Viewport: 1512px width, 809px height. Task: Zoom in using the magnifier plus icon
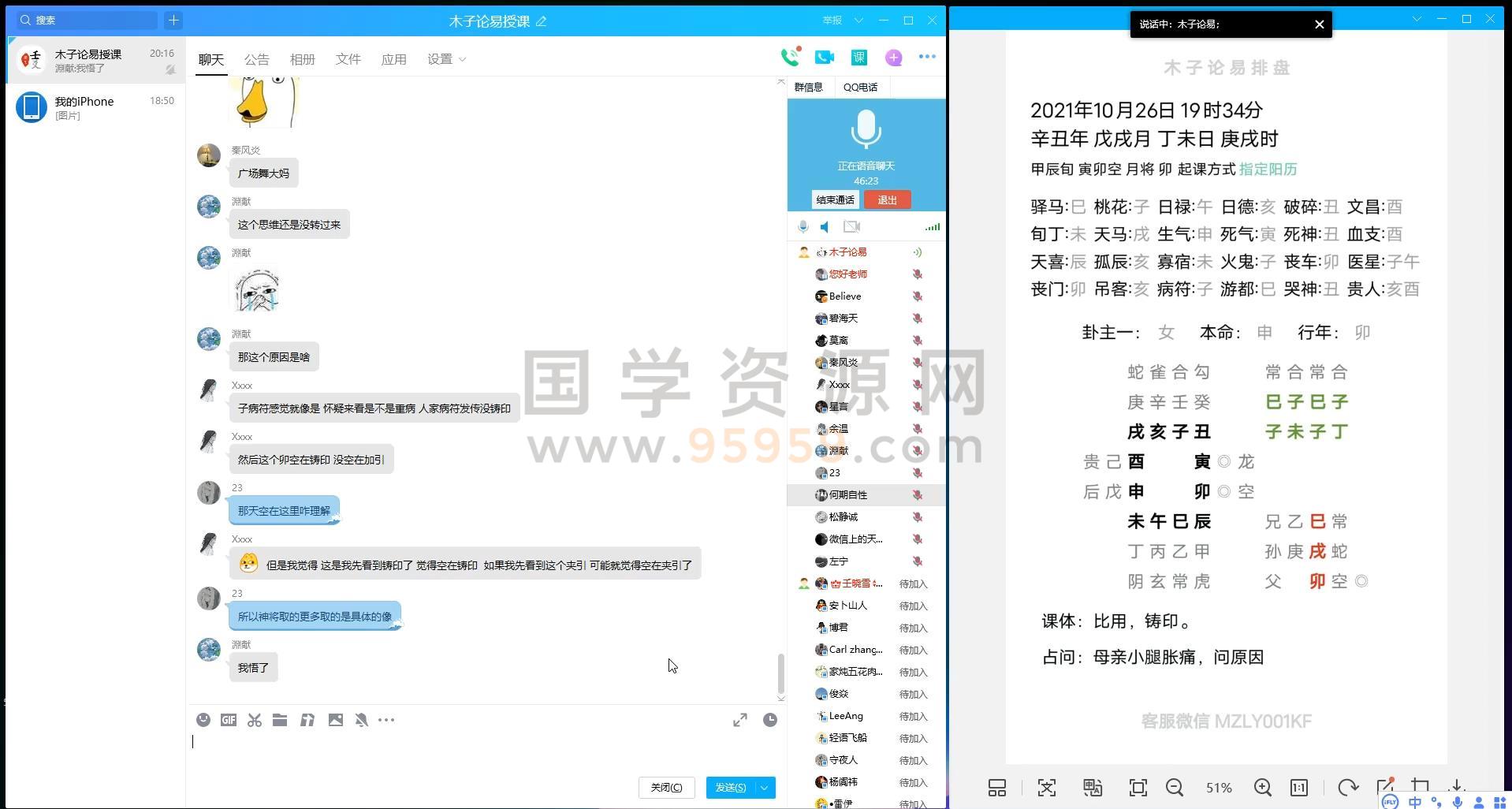pyautogui.click(x=1262, y=787)
